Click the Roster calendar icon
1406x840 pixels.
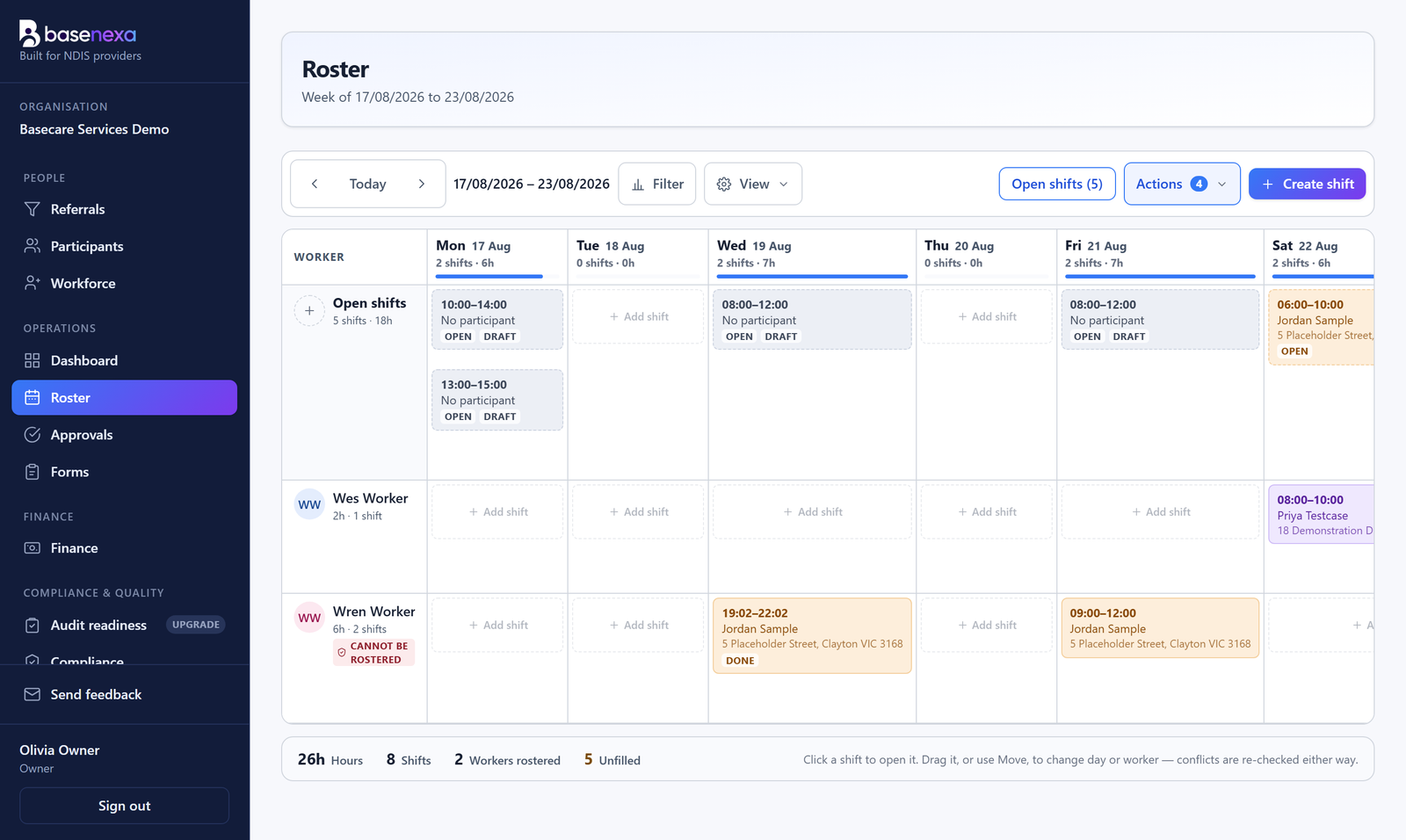(x=33, y=397)
